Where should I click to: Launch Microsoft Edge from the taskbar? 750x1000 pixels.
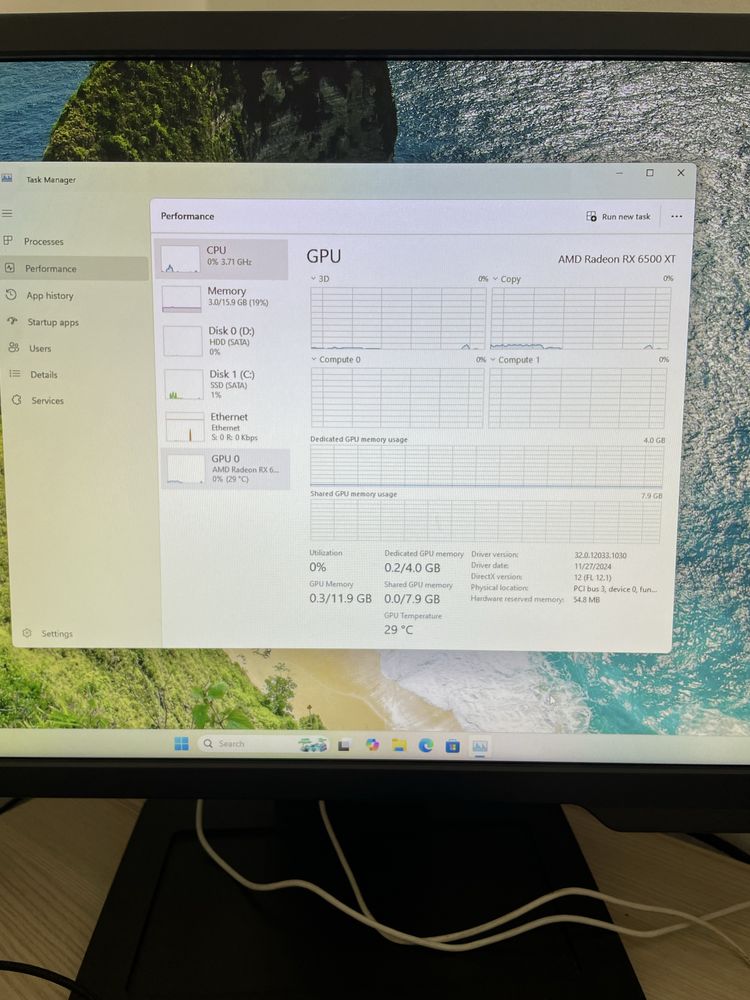click(x=426, y=745)
